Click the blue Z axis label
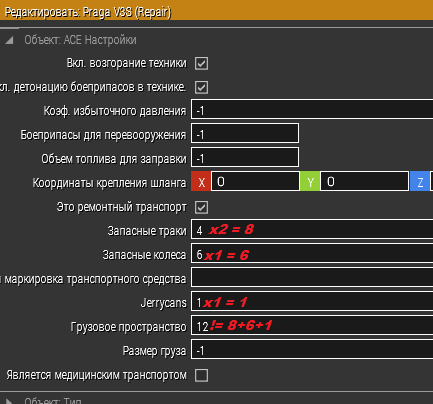 420,181
